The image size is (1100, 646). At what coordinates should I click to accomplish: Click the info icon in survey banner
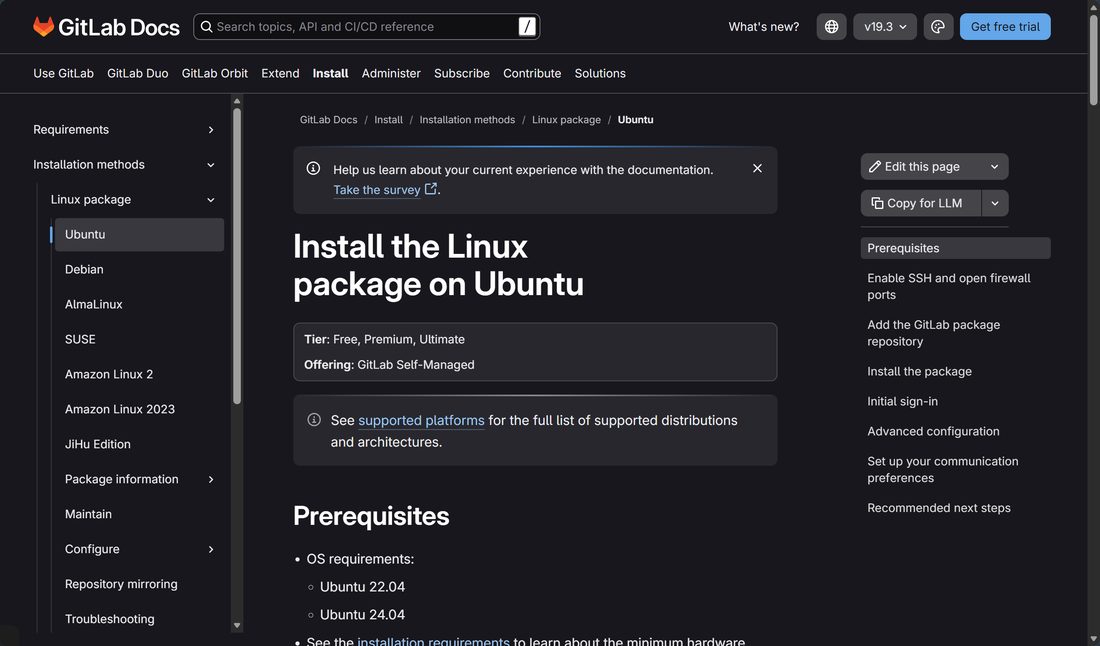[x=314, y=168]
